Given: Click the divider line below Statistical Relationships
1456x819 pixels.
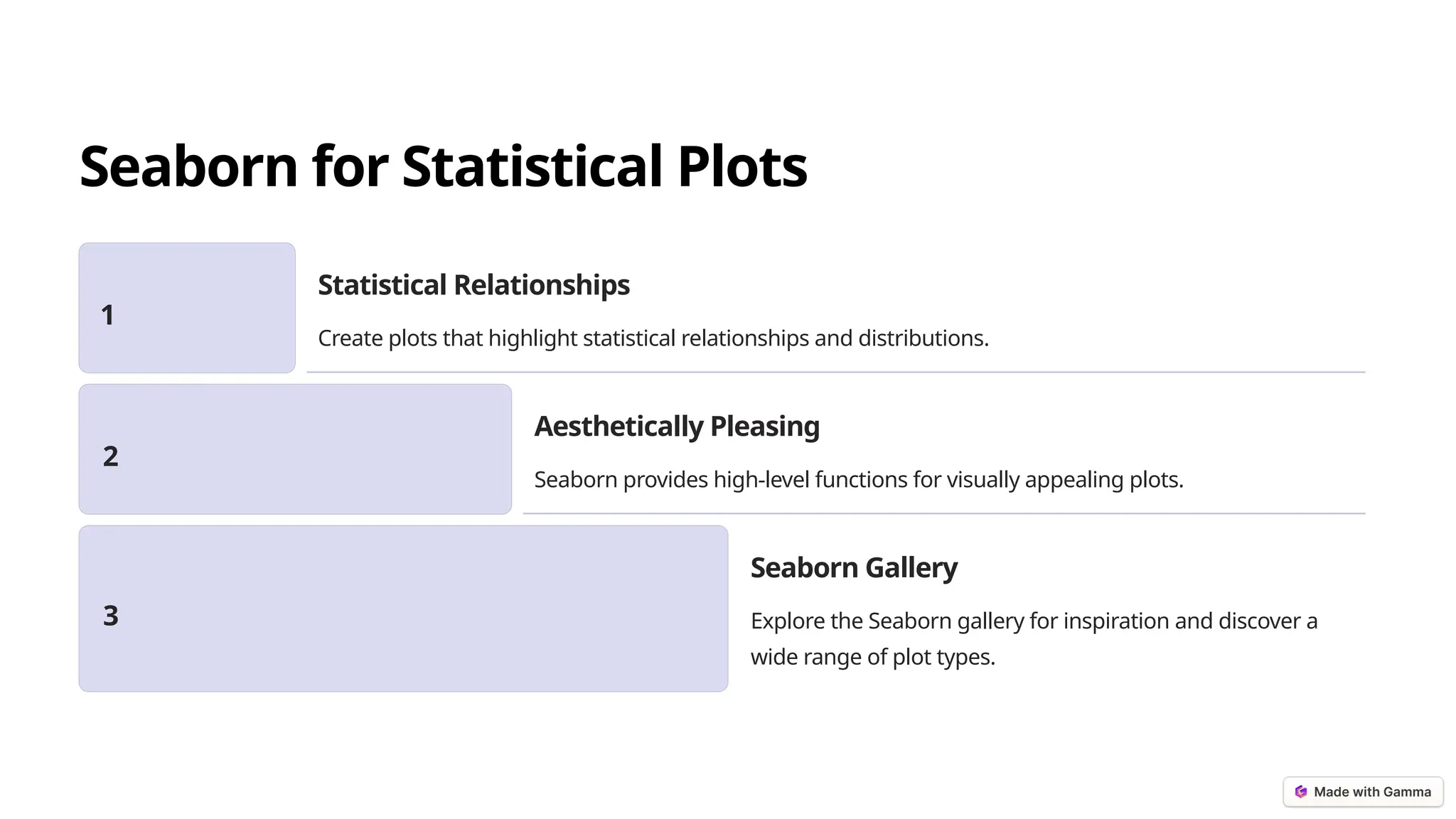Looking at the screenshot, I should click(x=835, y=372).
